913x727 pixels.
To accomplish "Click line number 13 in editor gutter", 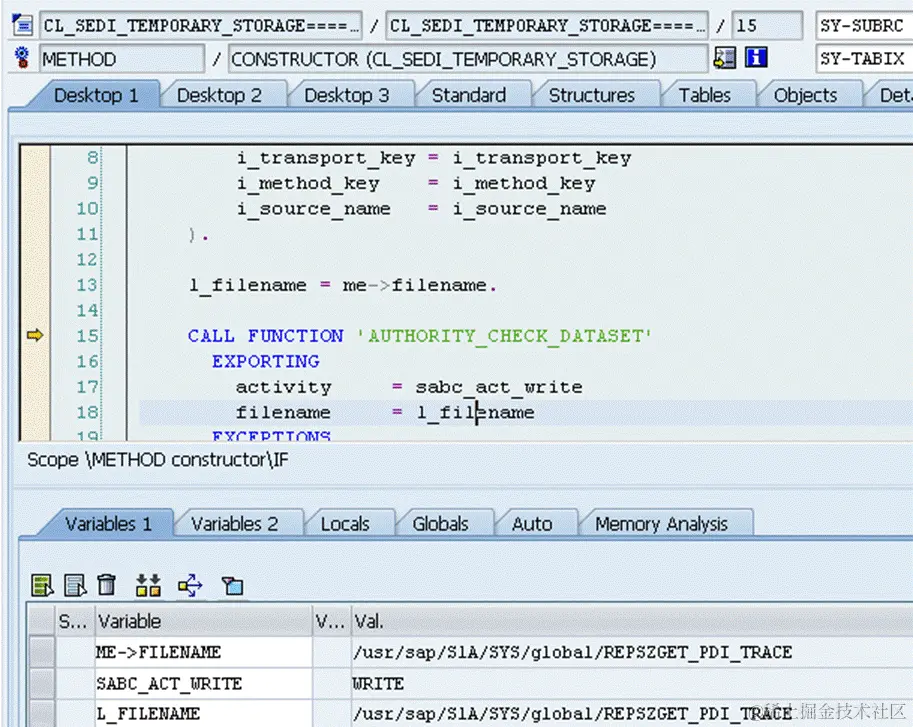I will click(x=87, y=285).
